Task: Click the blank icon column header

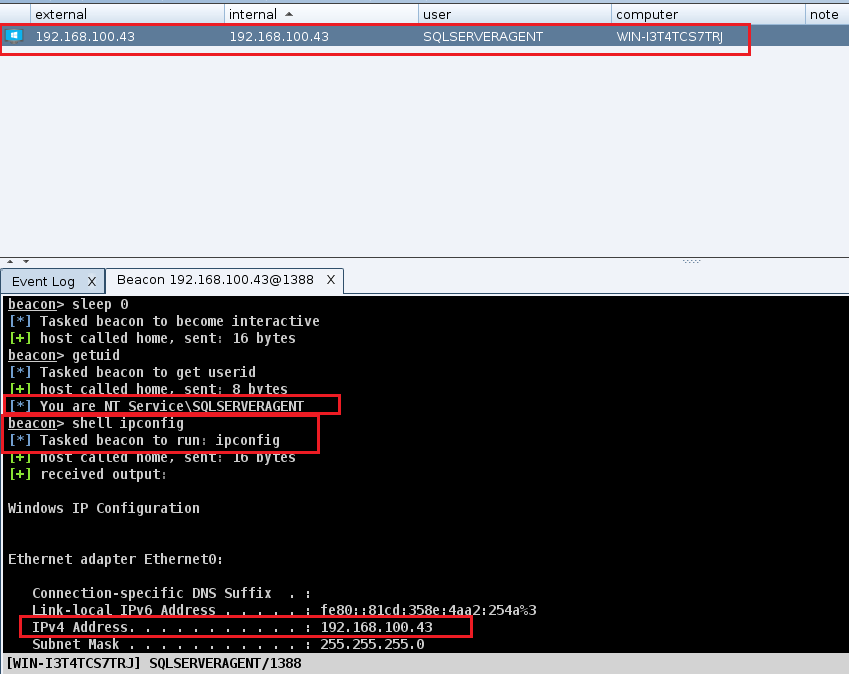Action: (x=15, y=14)
